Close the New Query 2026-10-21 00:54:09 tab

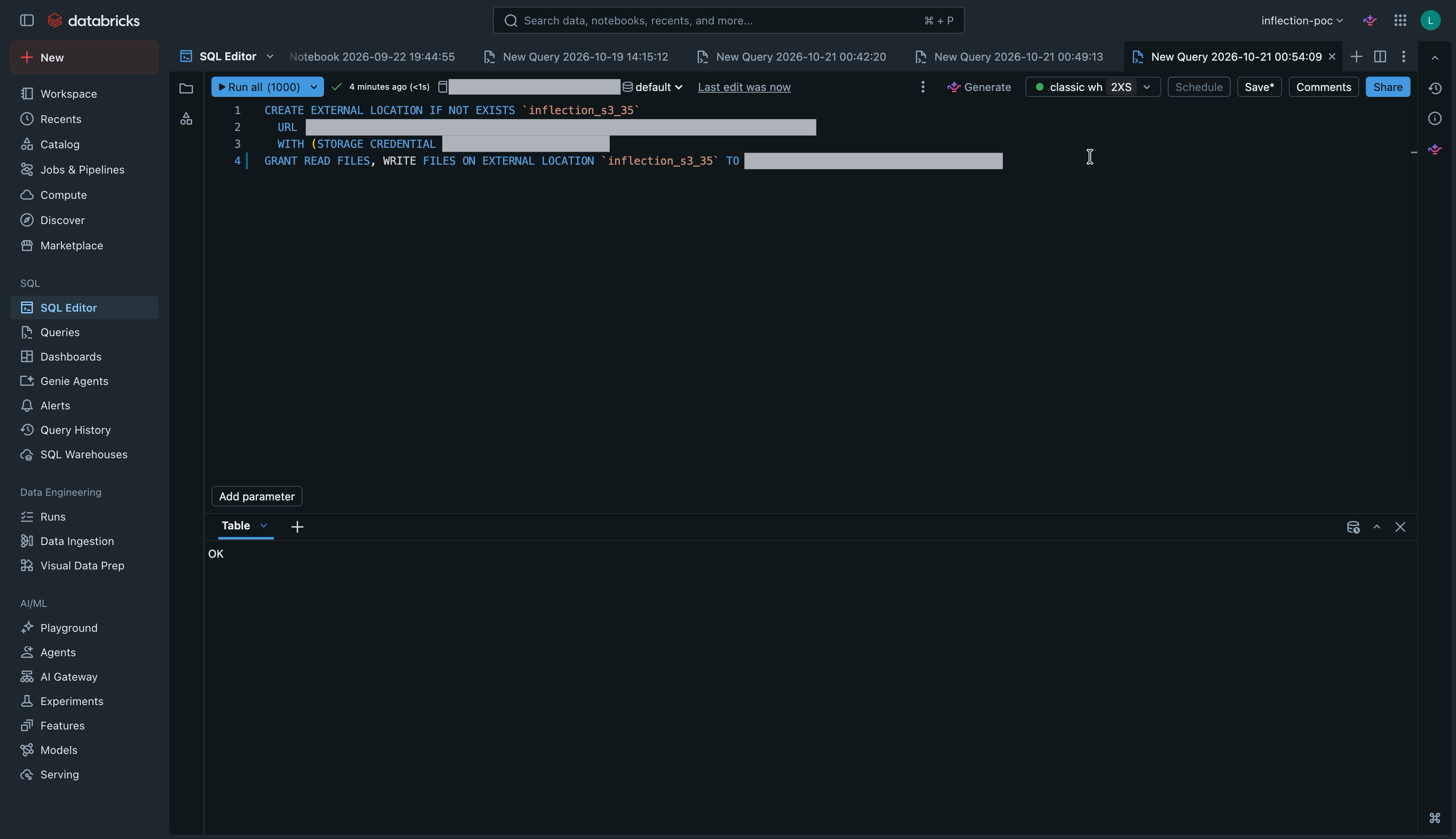[x=1332, y=56]
